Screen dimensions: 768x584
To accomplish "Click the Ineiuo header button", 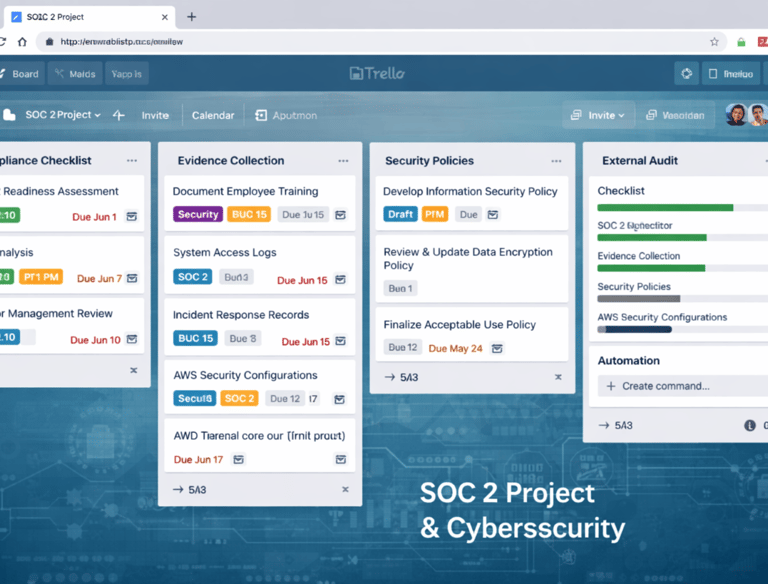I will coord(731,74).
